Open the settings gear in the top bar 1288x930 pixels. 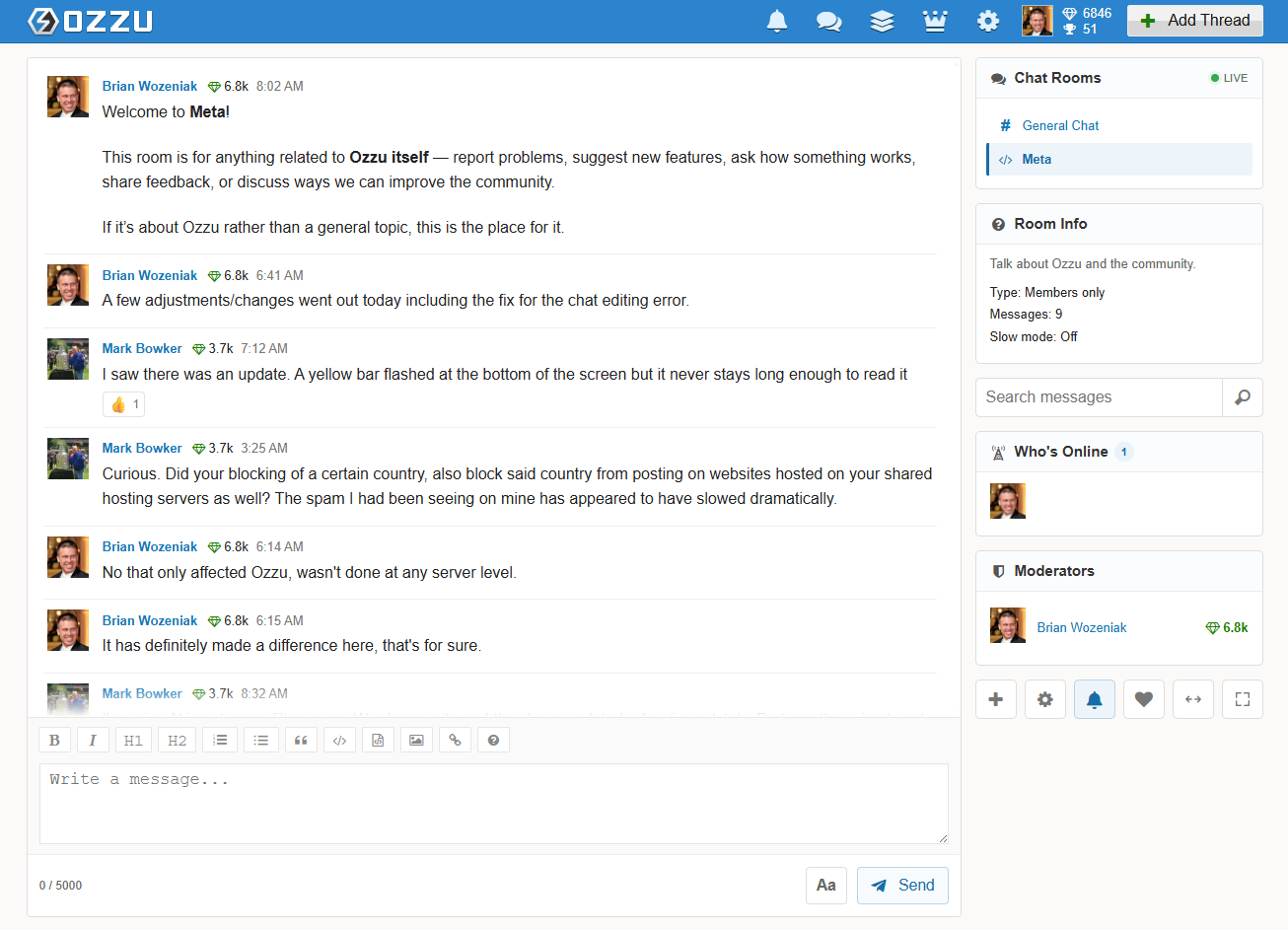(x=988, y=21)
